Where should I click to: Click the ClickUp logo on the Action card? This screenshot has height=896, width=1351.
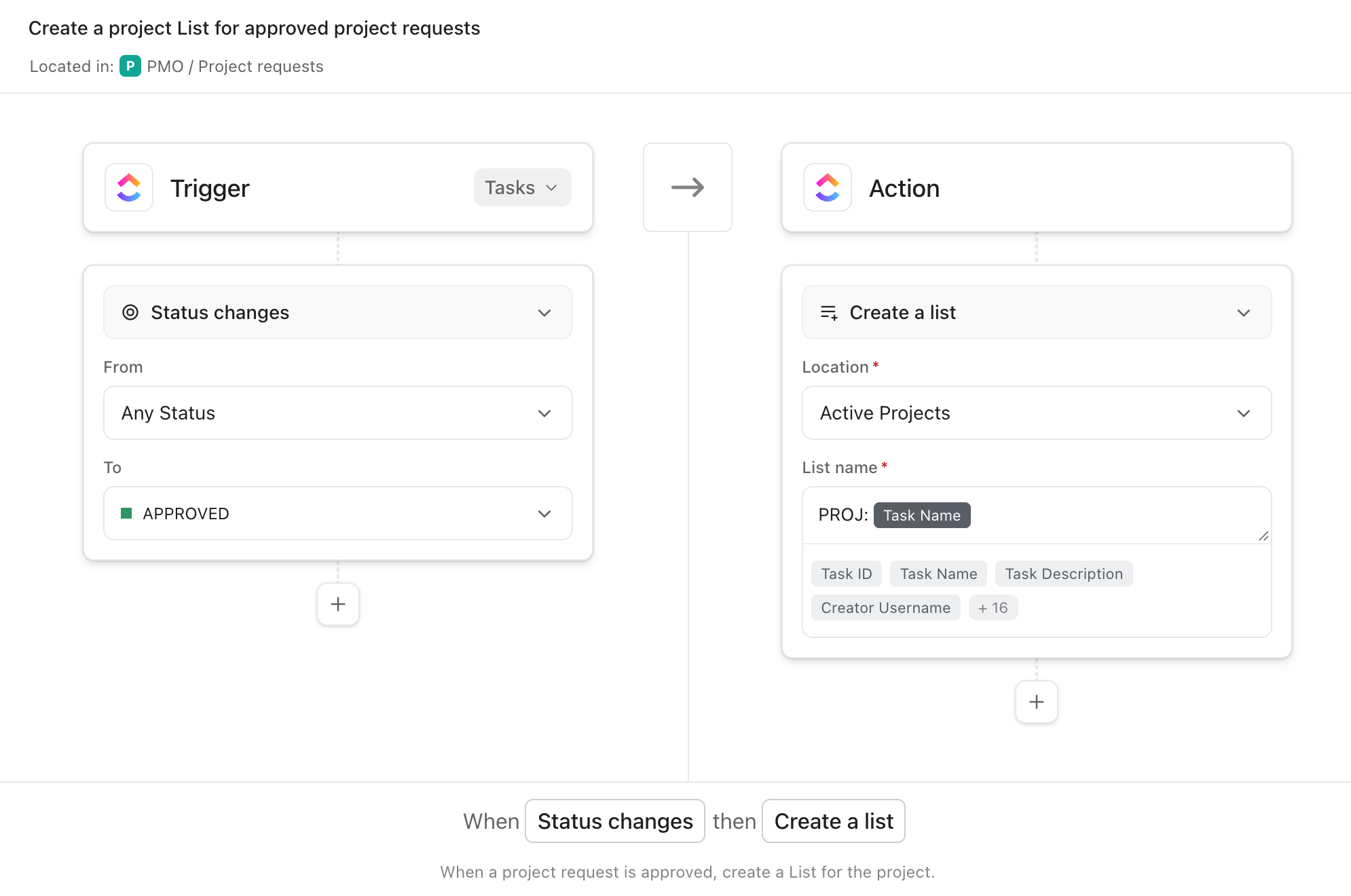(x=827, y=187)
